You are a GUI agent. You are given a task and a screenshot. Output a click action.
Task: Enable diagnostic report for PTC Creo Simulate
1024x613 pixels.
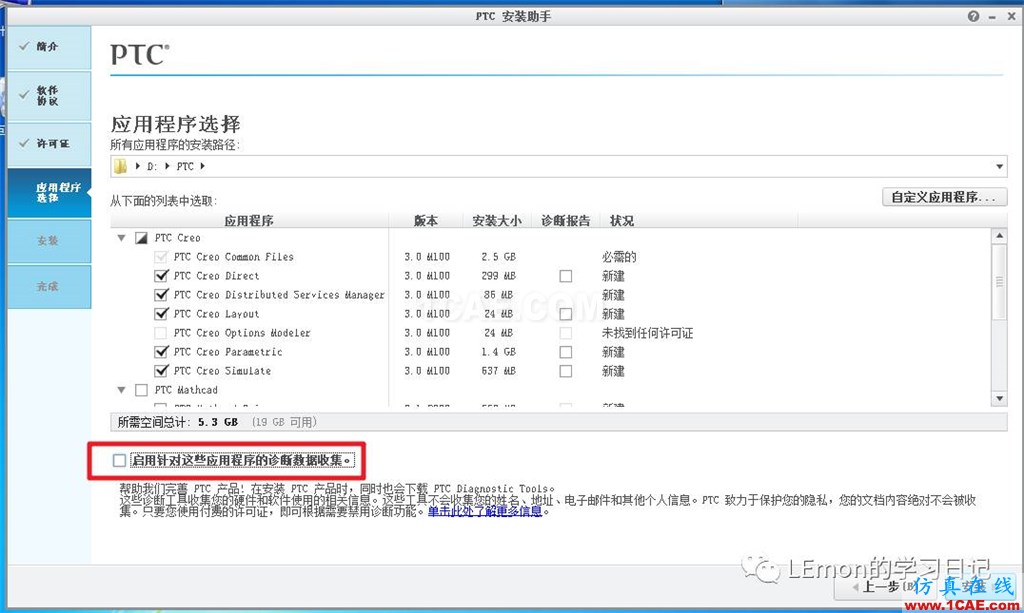(x=566, y=371)
